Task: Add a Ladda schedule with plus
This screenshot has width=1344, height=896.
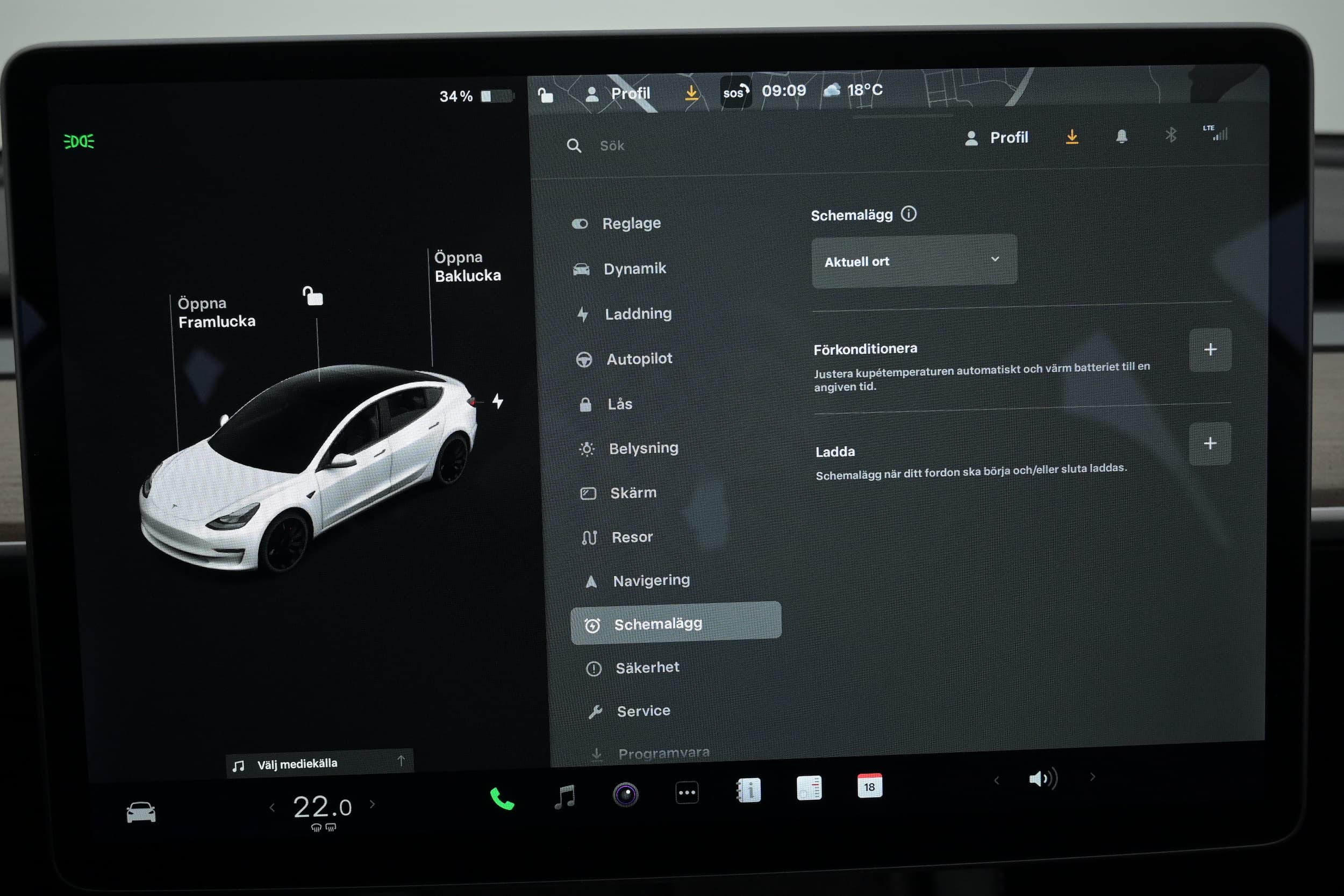Action: [1210, 443]
